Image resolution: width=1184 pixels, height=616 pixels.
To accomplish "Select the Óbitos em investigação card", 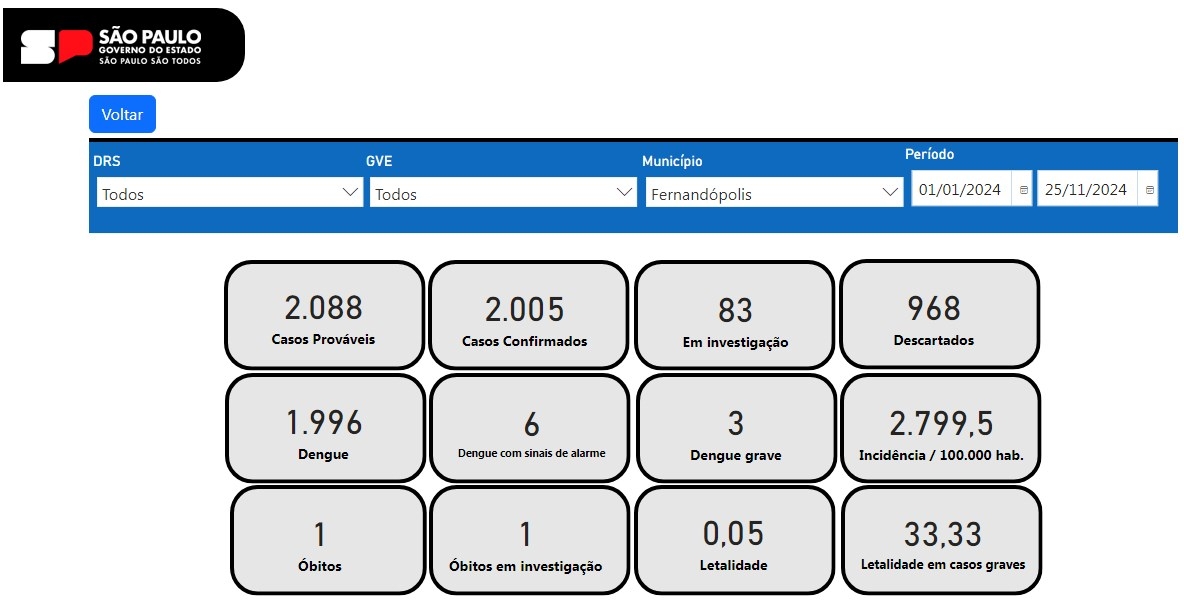I will 527,541.
